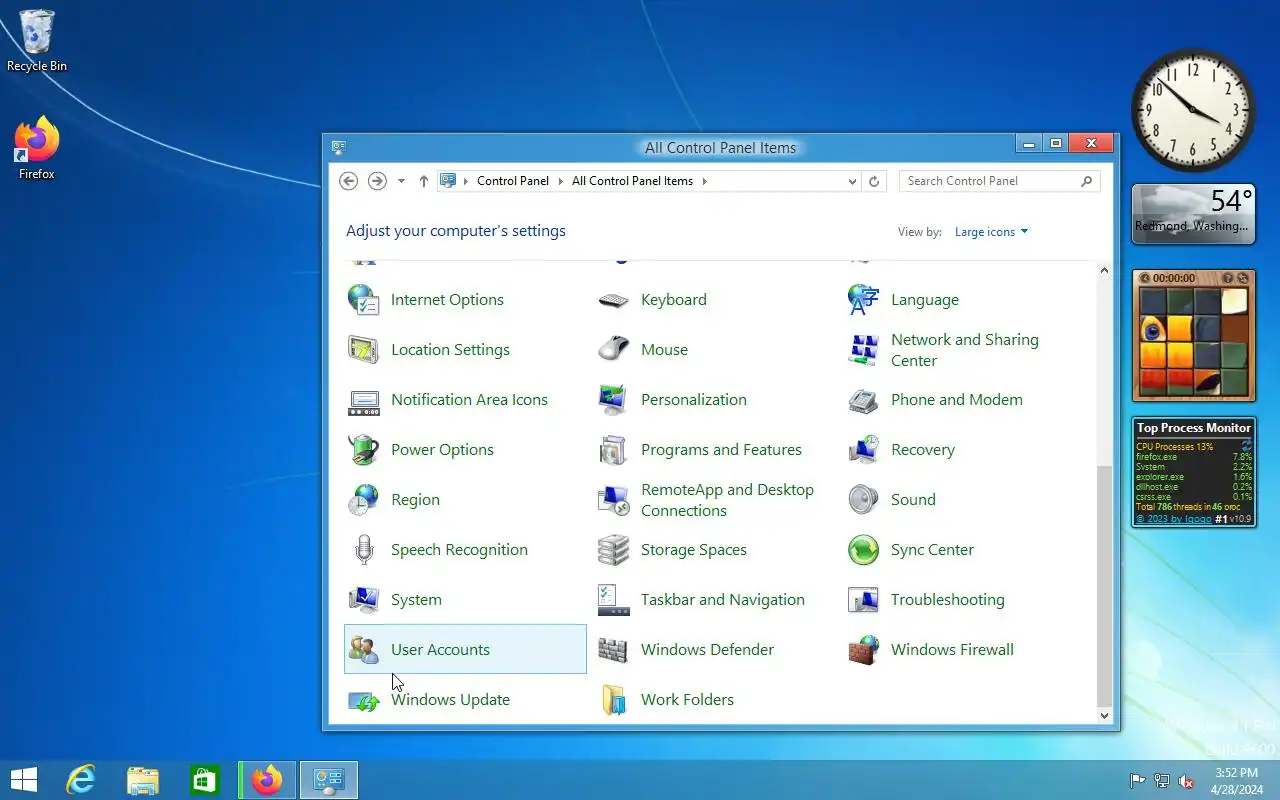1280x800 pixels.
Task: Open the Language icon
Action: tap(863, 300)
